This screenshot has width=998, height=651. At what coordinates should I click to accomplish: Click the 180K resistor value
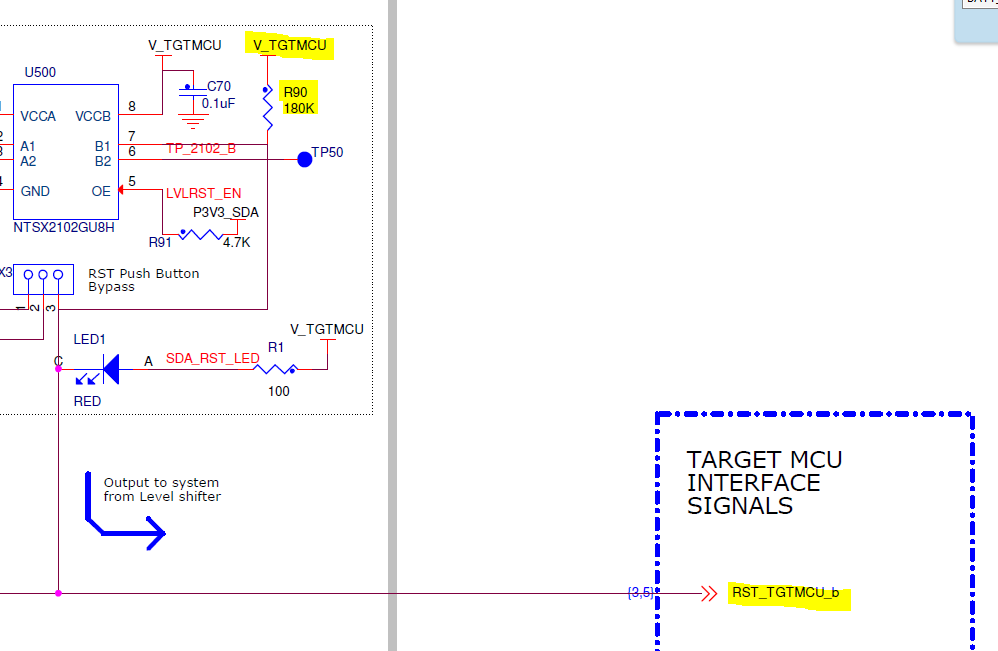(299, 108)
